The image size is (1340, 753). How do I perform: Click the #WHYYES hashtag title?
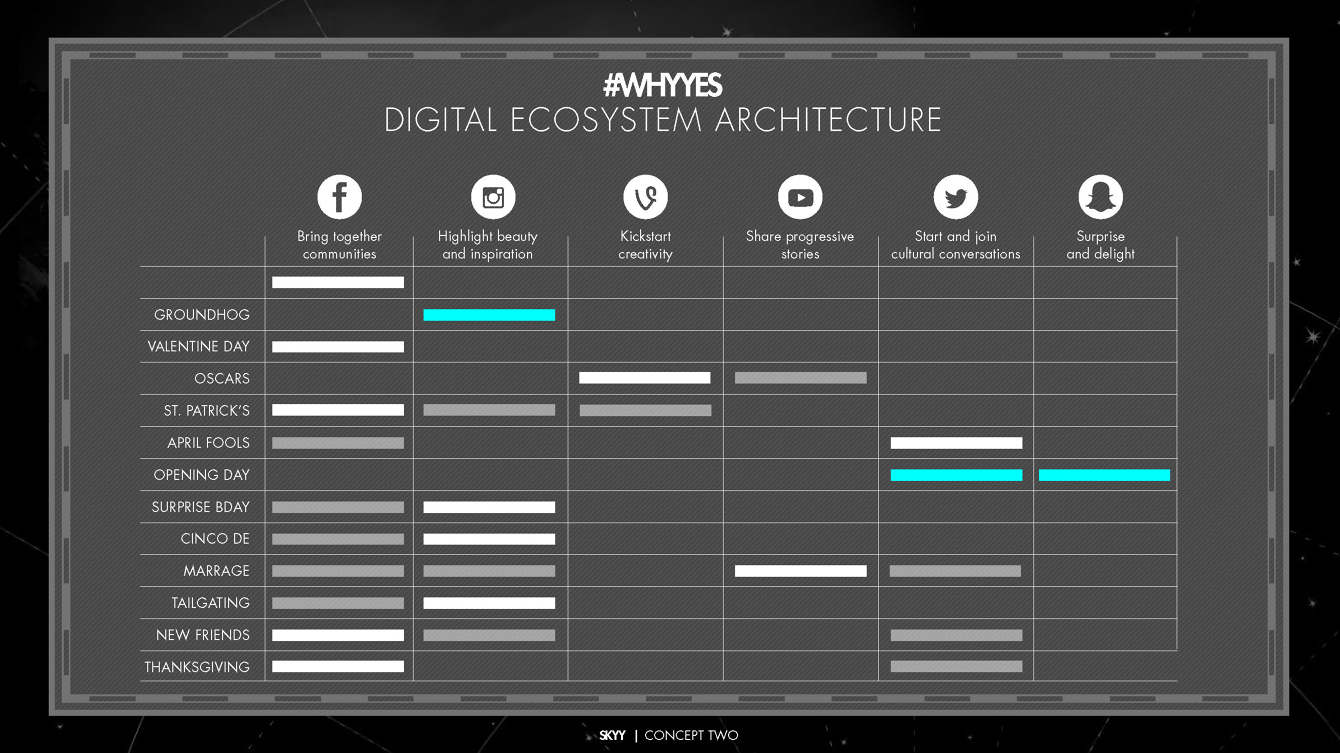click(x=662, y=86)
